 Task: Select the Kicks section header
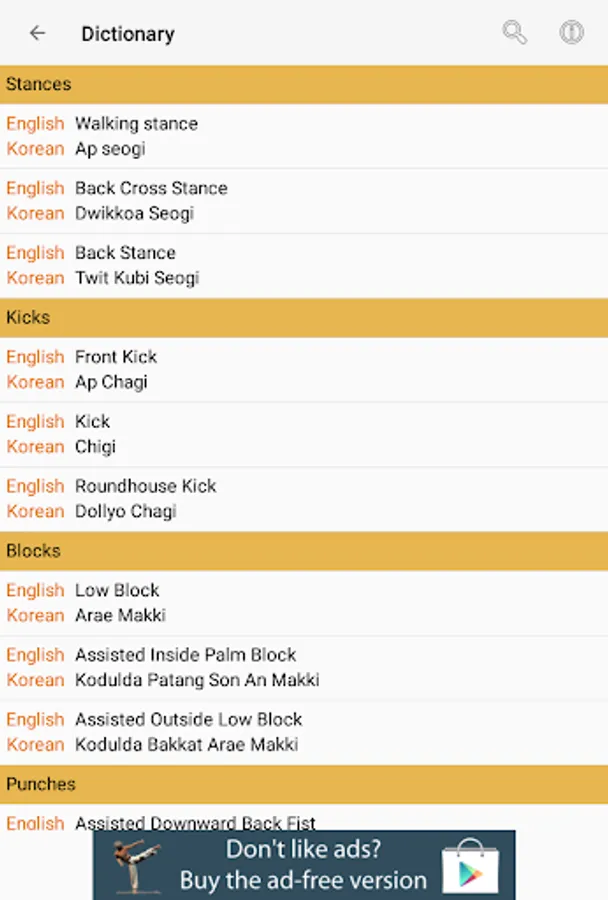tap(304, 317)
